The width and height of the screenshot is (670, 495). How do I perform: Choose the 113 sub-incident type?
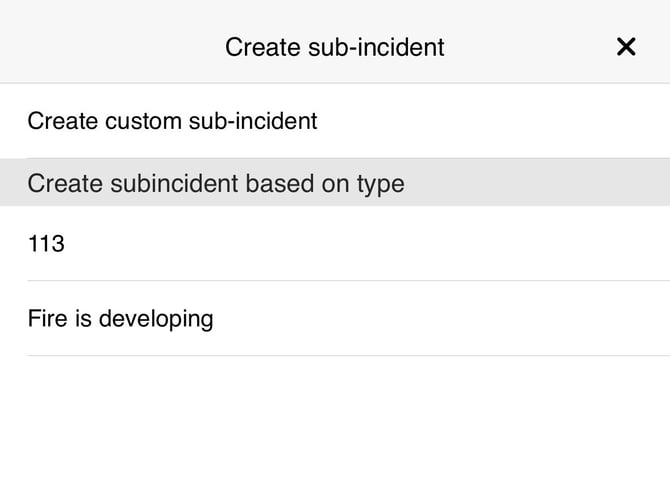46,243
